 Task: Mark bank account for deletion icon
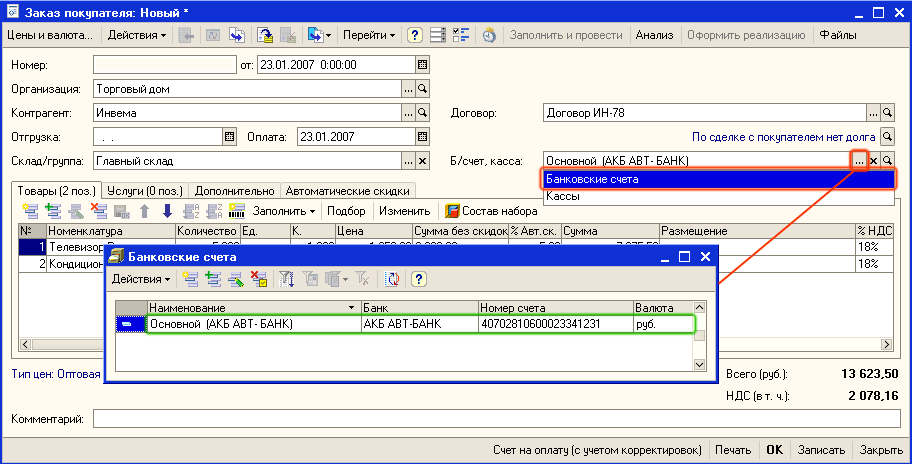259,279
